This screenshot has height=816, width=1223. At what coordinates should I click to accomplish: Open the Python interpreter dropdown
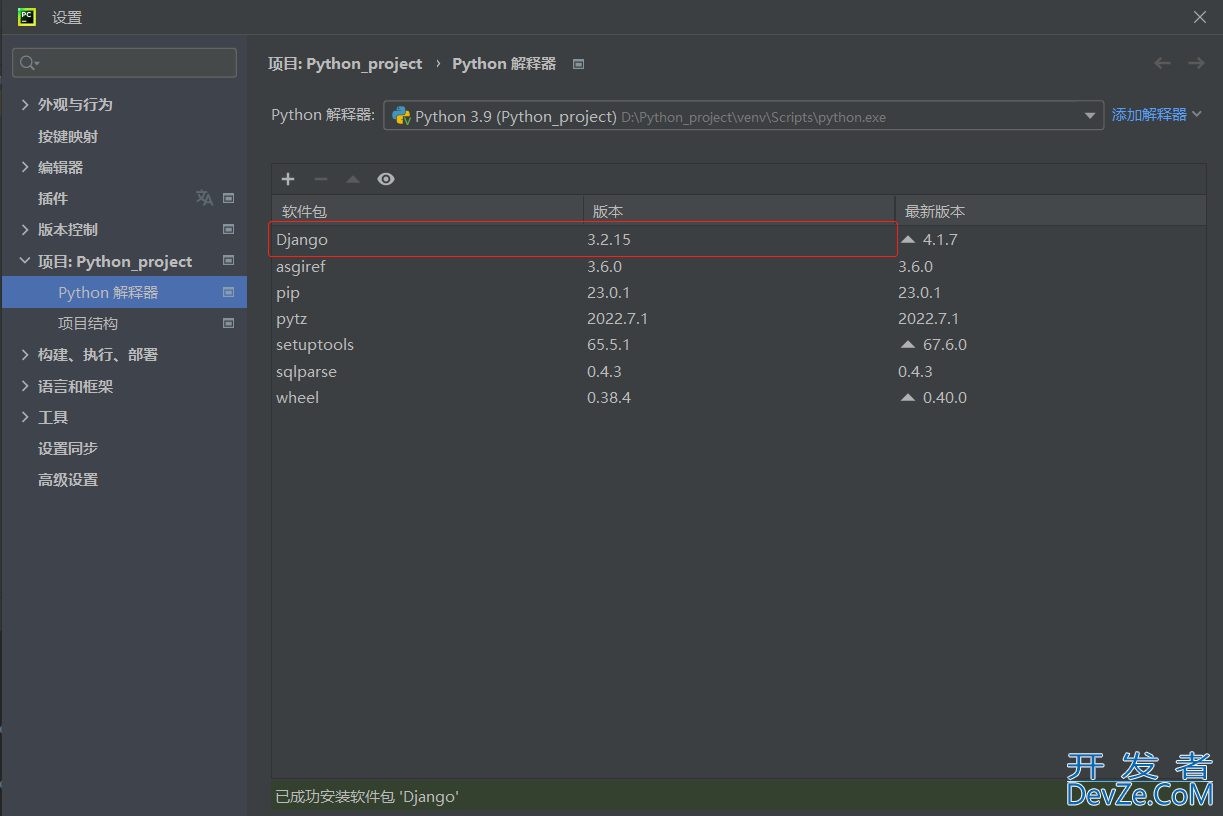pyautogui.click(x=1090, y=116)
